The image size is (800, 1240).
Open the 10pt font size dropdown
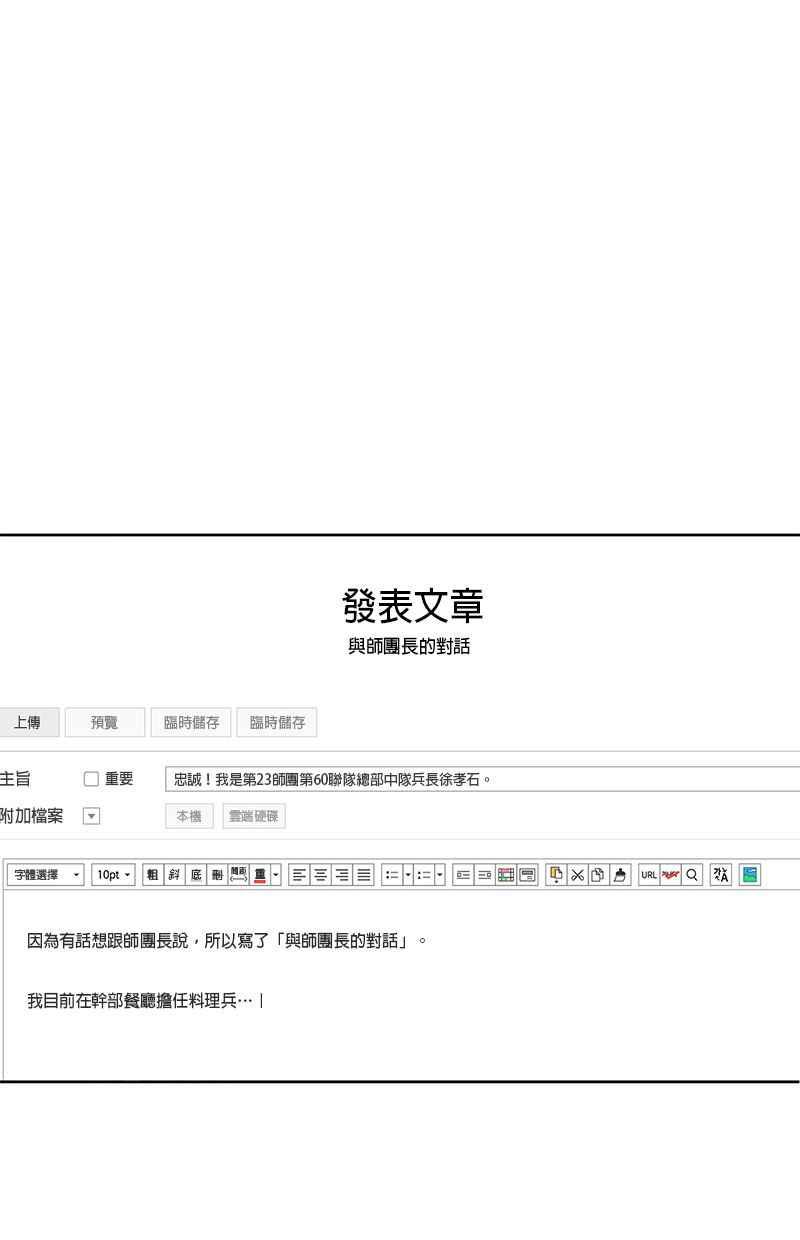click(x=114, y=875)
